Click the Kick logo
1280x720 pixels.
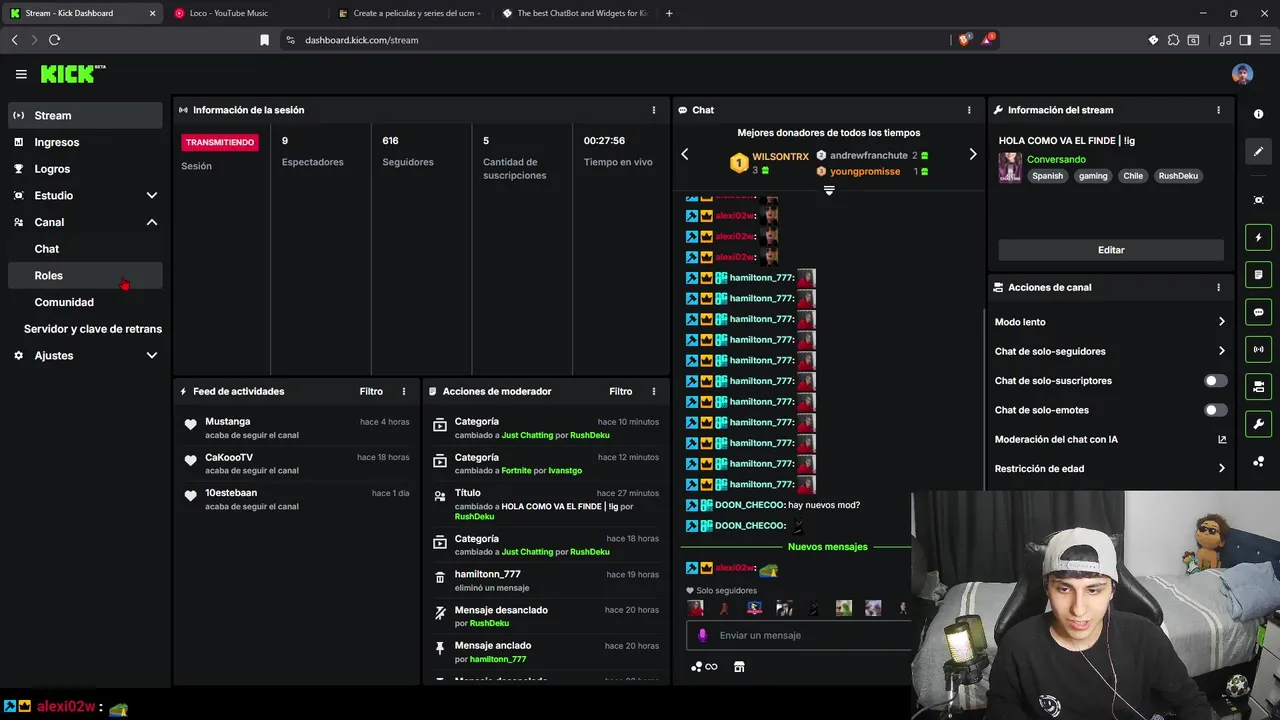pyautogui.click(x=72, y=74)
